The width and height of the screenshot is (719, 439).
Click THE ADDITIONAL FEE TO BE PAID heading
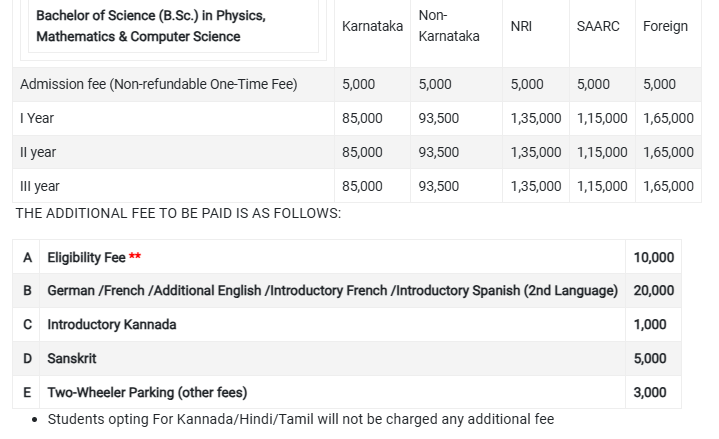click(x=178, y=213)
